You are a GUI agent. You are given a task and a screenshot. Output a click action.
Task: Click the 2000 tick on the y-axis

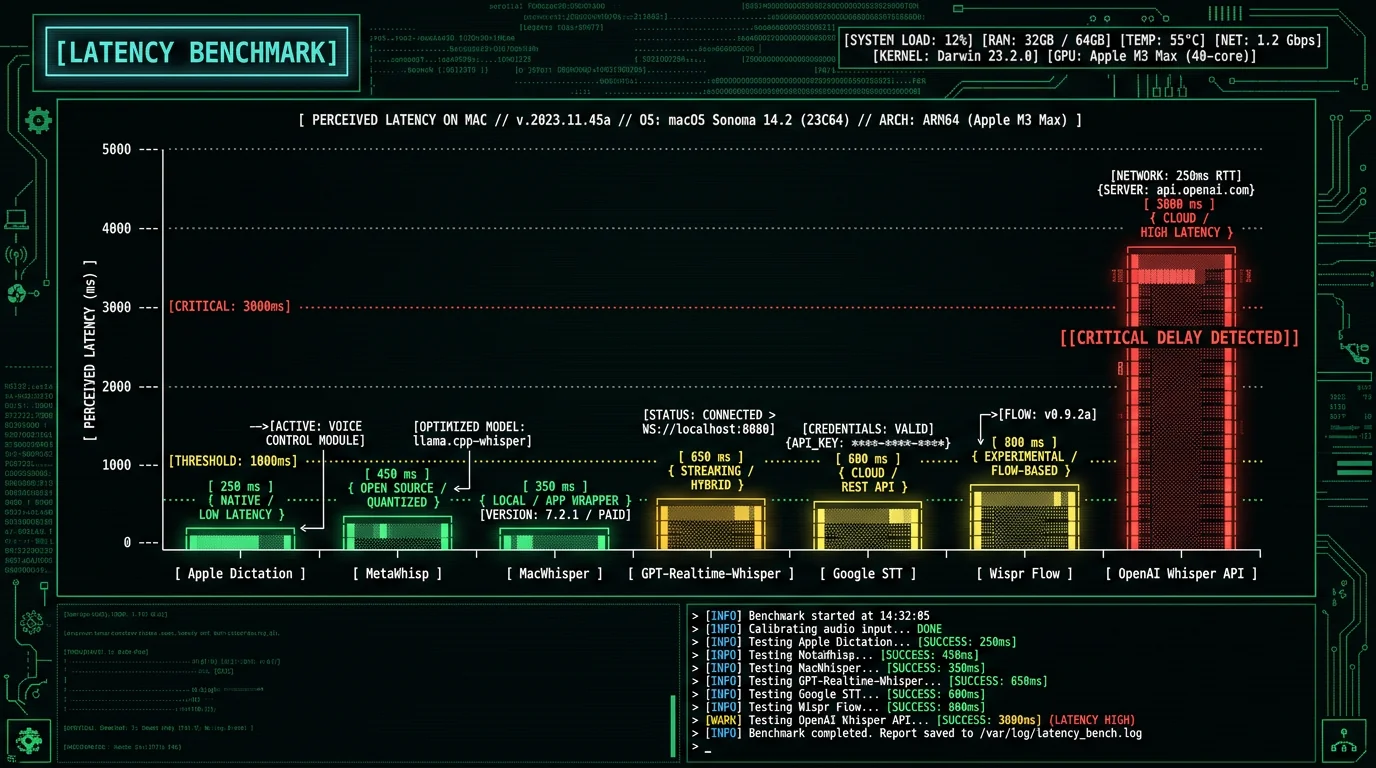116,386
